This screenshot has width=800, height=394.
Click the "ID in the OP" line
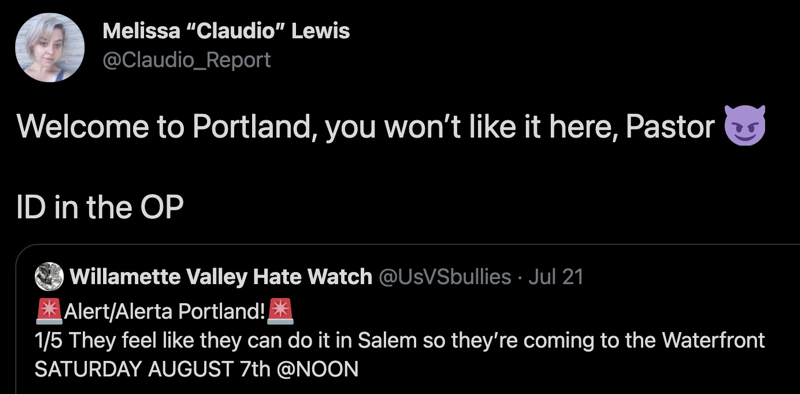100,208
